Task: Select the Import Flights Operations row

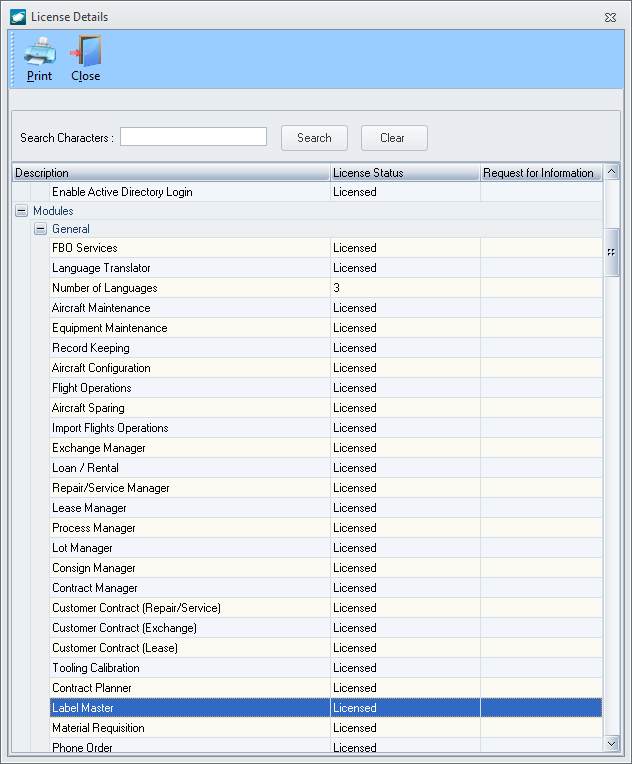Action: click(x=326, y=428)
